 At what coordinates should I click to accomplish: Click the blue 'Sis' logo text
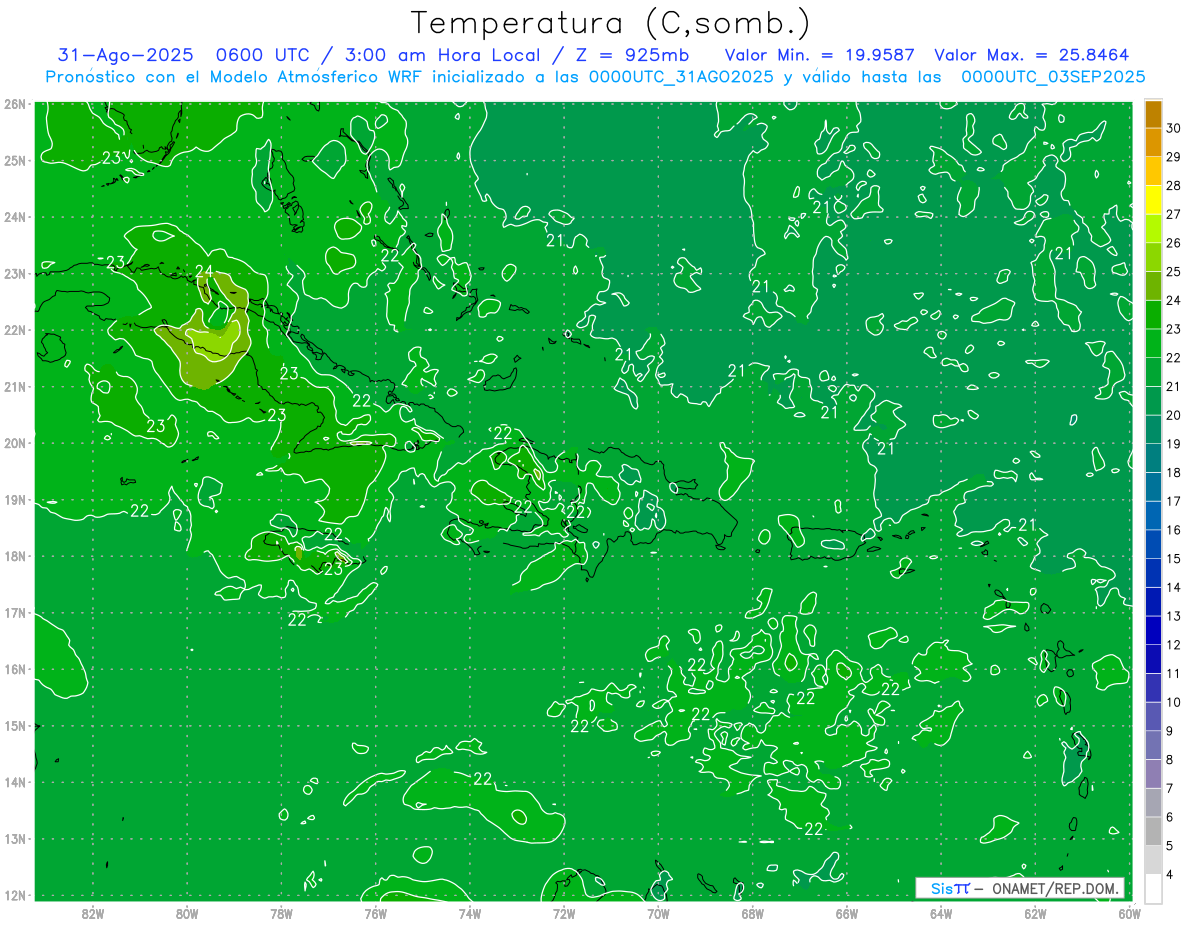coord(941,888)
